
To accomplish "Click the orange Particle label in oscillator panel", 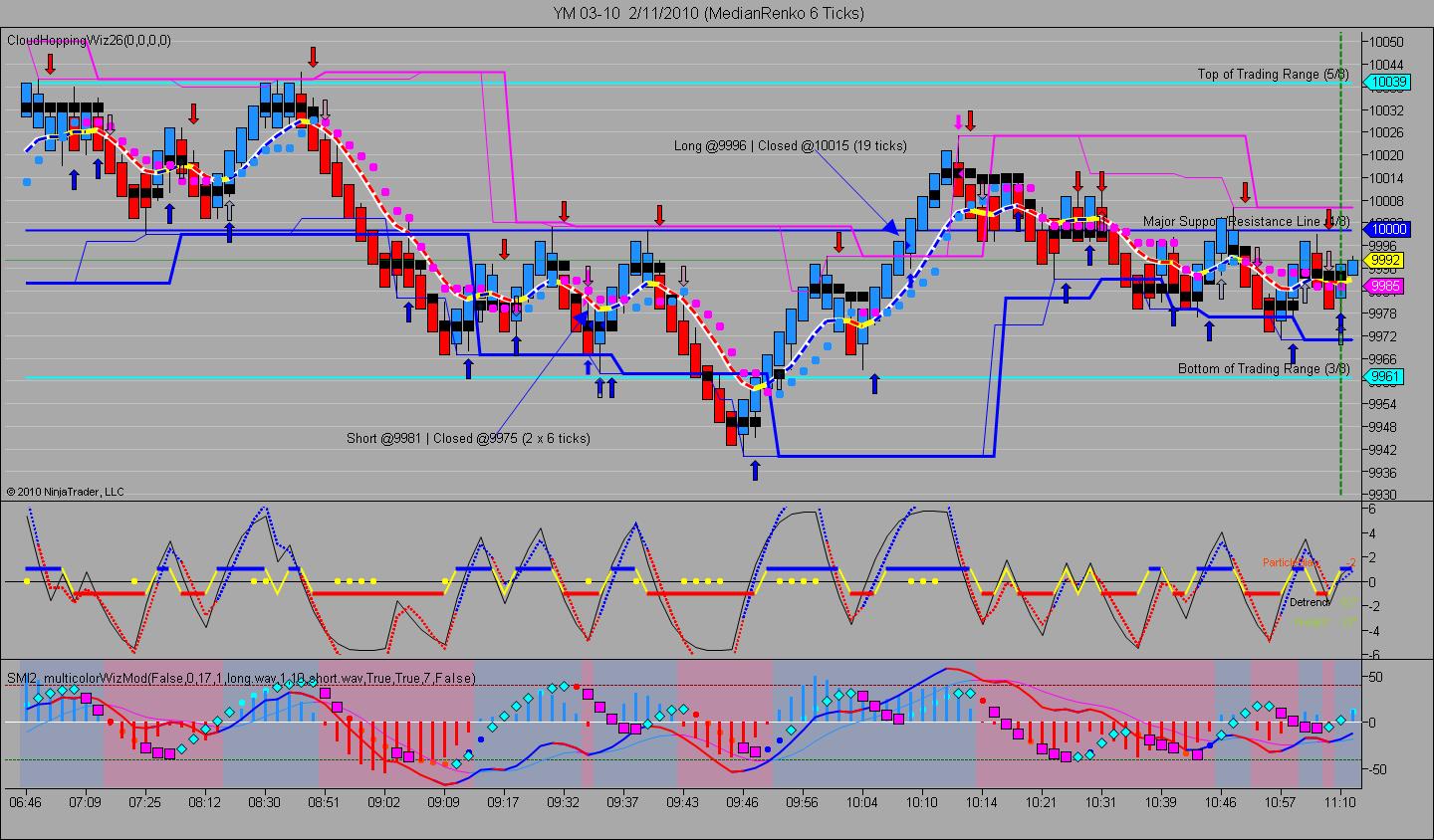I will pos(1291,562).
